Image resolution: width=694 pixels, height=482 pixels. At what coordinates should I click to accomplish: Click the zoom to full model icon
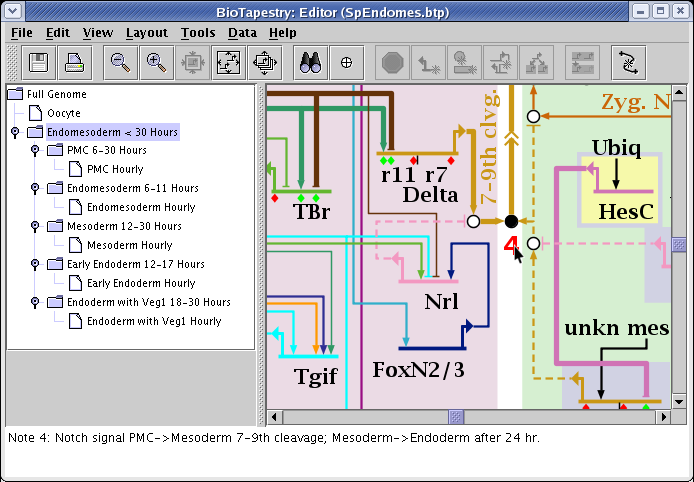coord(228,63)
